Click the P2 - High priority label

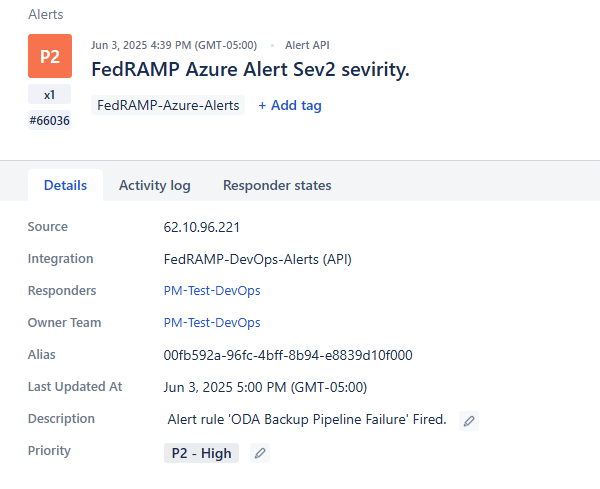tap(201, 453)
